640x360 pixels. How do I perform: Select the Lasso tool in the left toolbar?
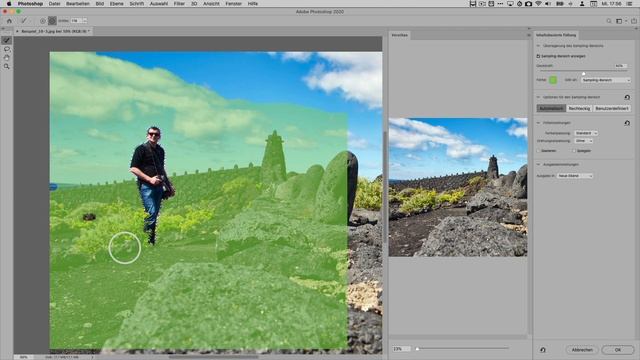(7, 49)
